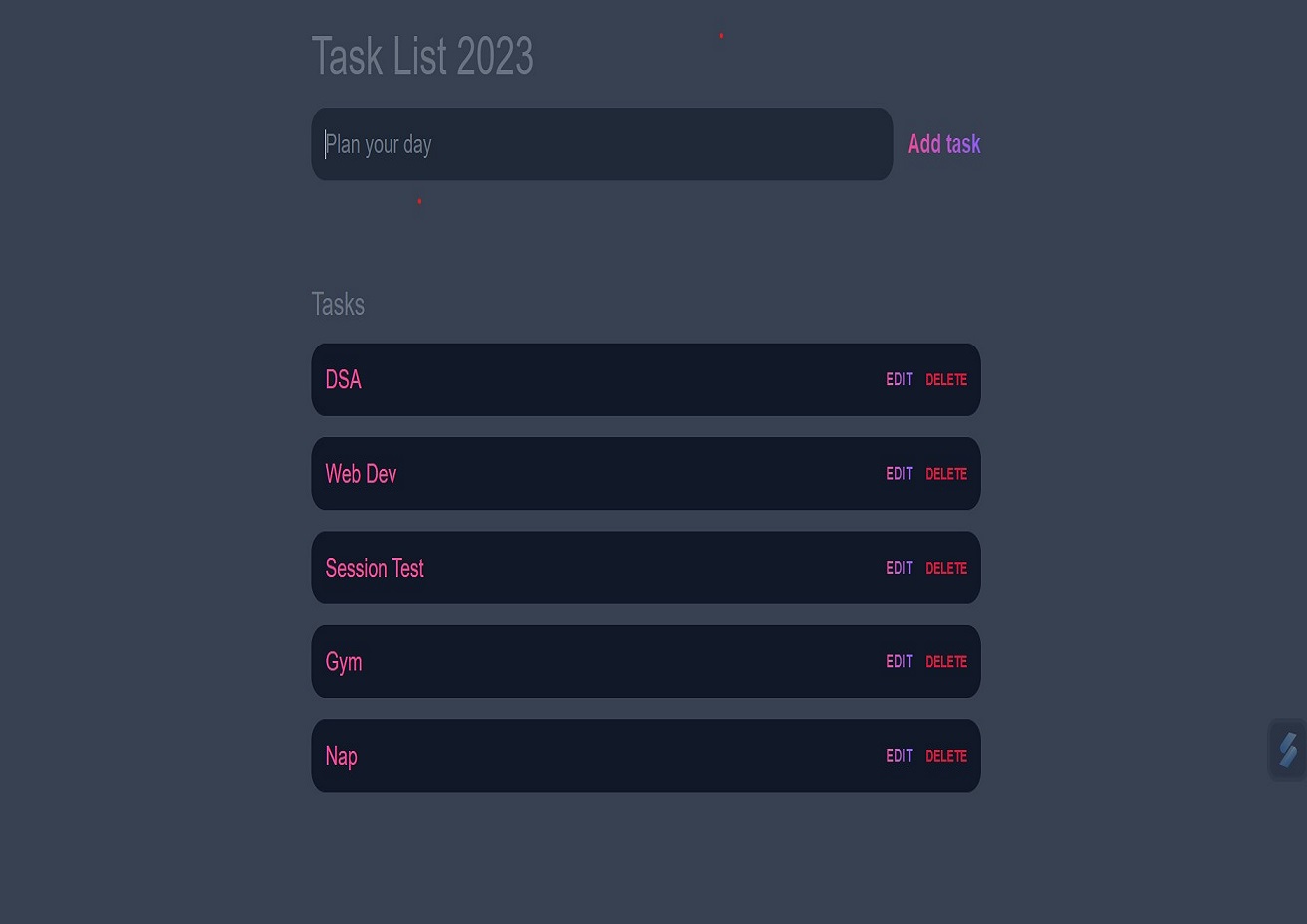This screenshot has height=924, width=1307.
Task: Select the DSA task text
Action: 343,379
